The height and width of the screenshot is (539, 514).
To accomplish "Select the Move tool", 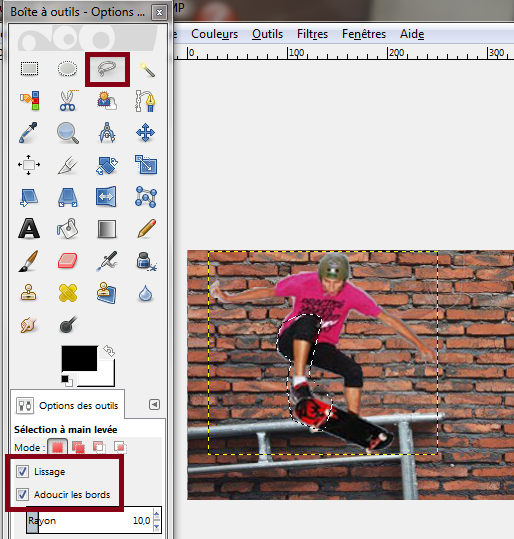I will [x=145, y=132].
